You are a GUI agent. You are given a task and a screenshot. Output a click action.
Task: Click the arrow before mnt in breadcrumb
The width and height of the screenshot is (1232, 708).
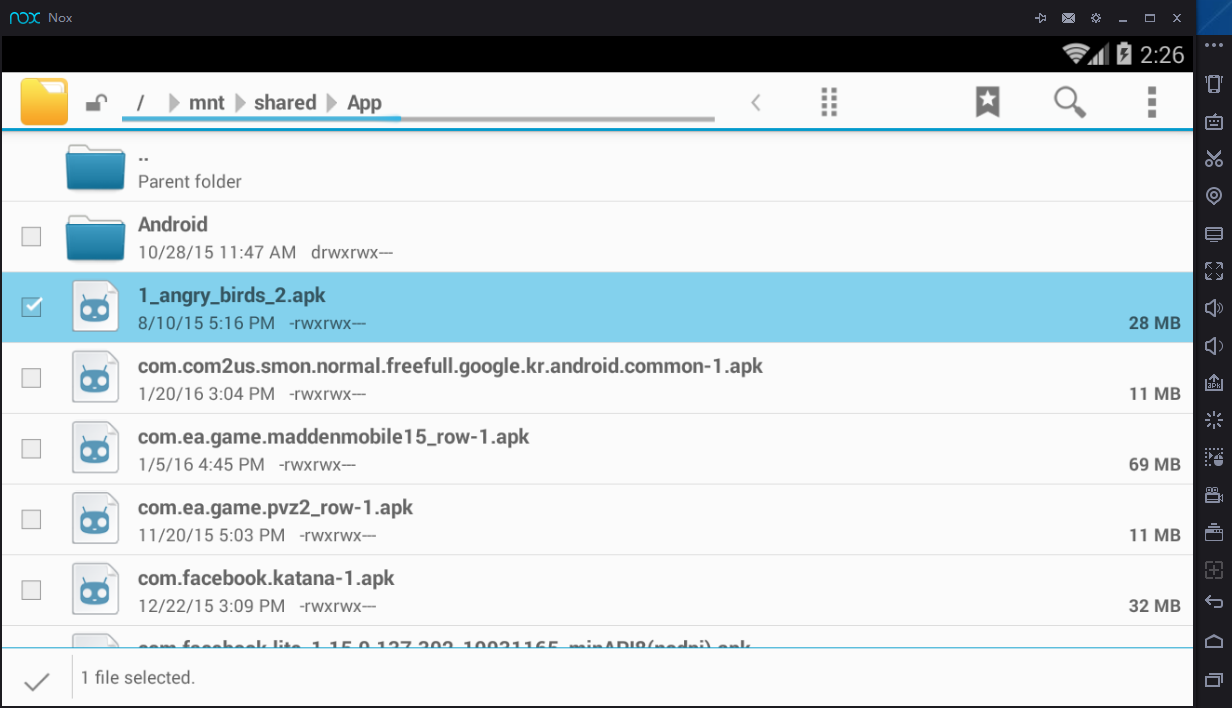pyautogui.click(x=174, y=103)
